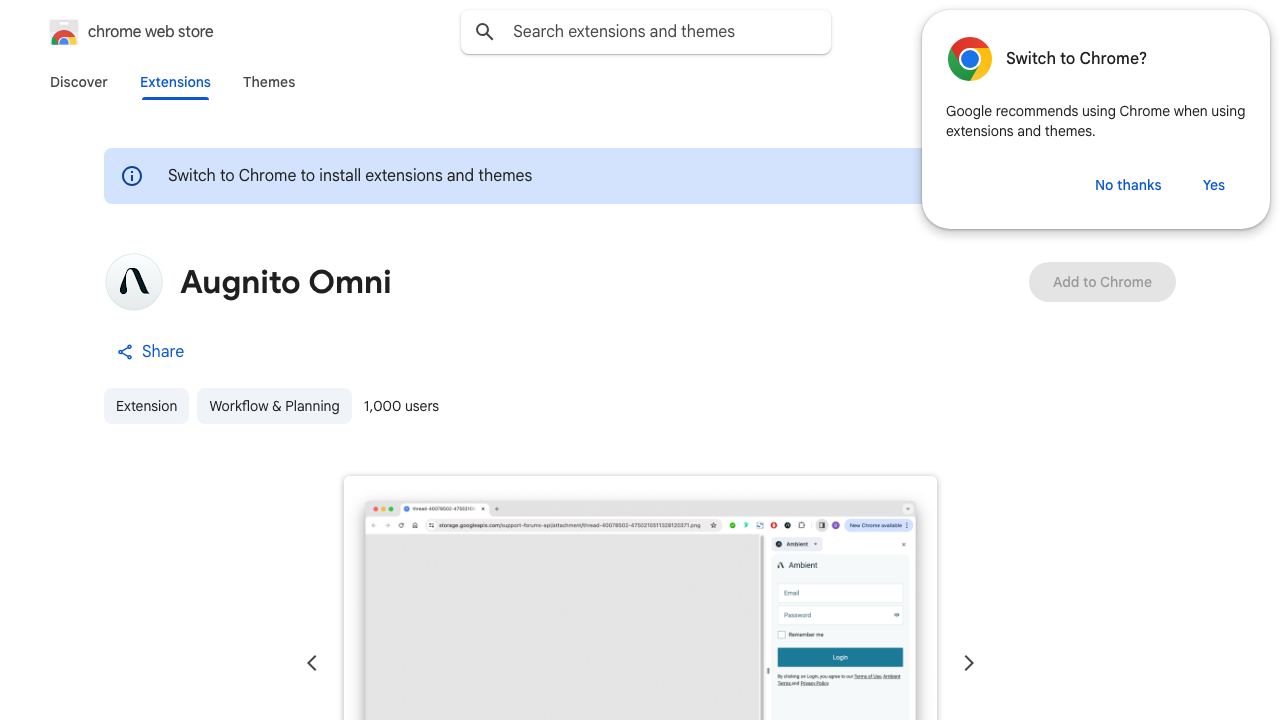Click the Augnito Omni extension logo
Screen dimensions: 1280x720
pos(134,282)
